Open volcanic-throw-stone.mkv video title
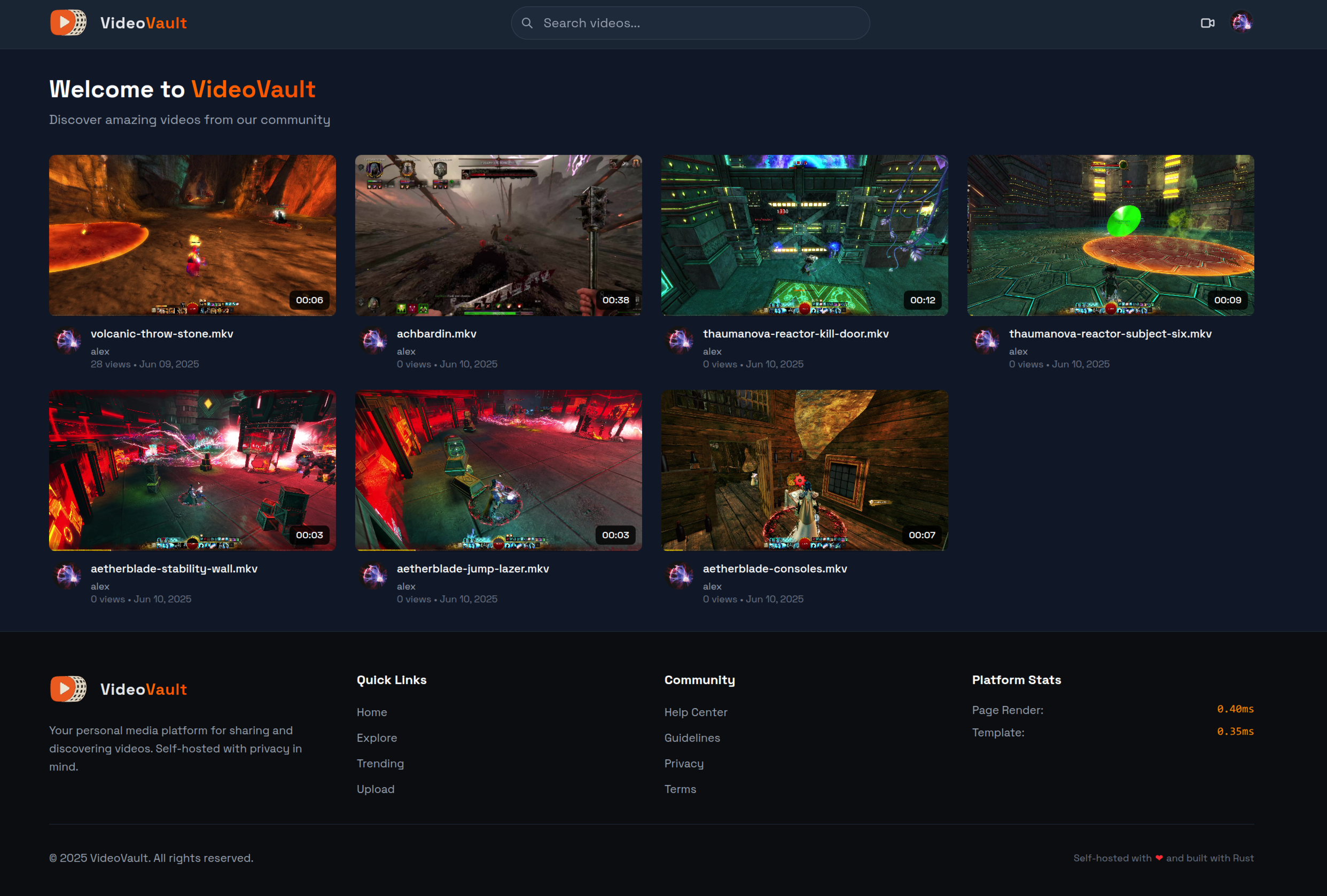Viewport: 1327px width, 896px height. tap(162, 334)
